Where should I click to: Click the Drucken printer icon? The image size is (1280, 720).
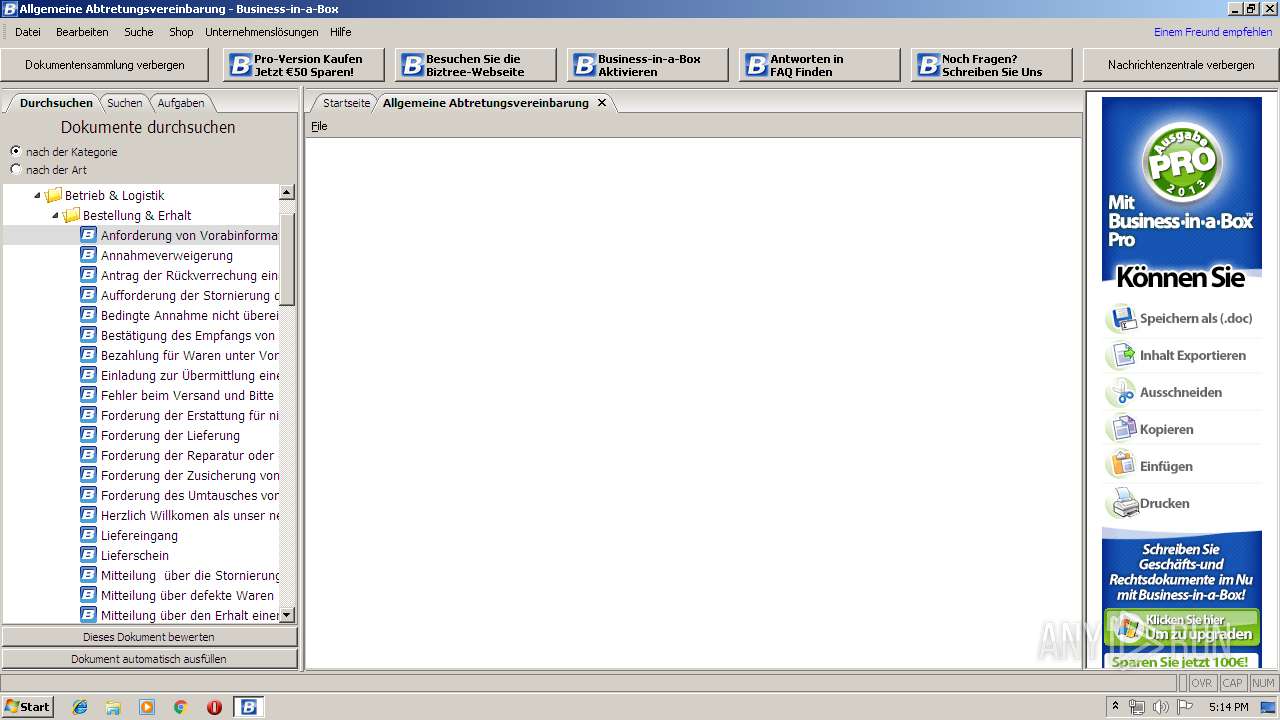point(1125,503)
